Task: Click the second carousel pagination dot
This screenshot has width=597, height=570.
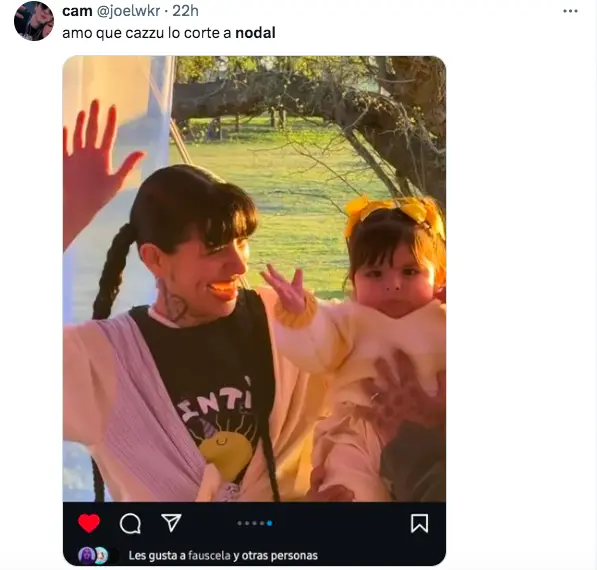Action: [x=247, y=524]
